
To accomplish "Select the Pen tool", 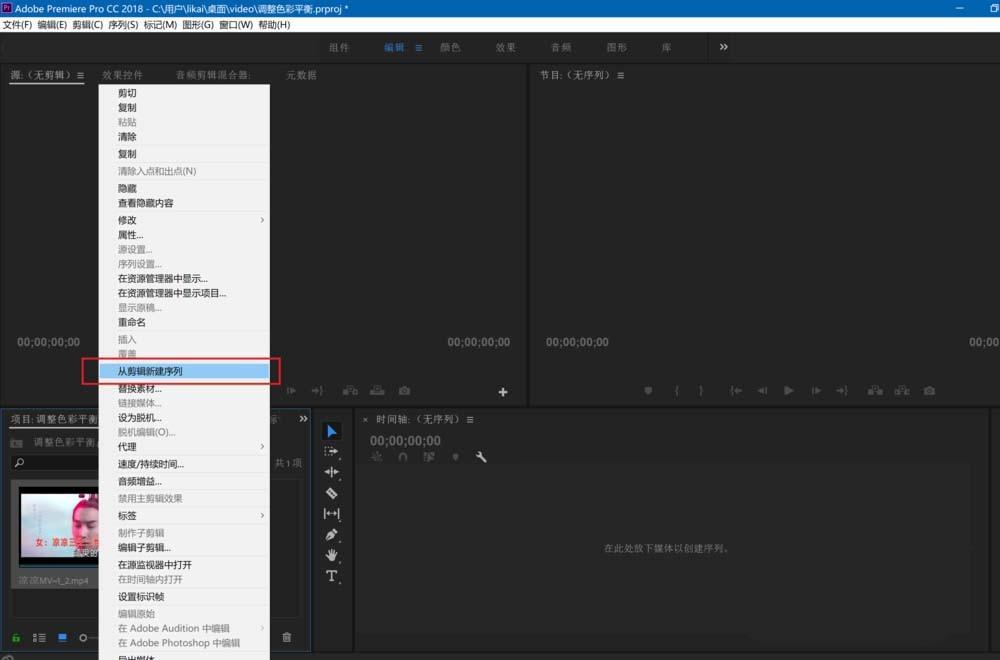I will (332, 535).
